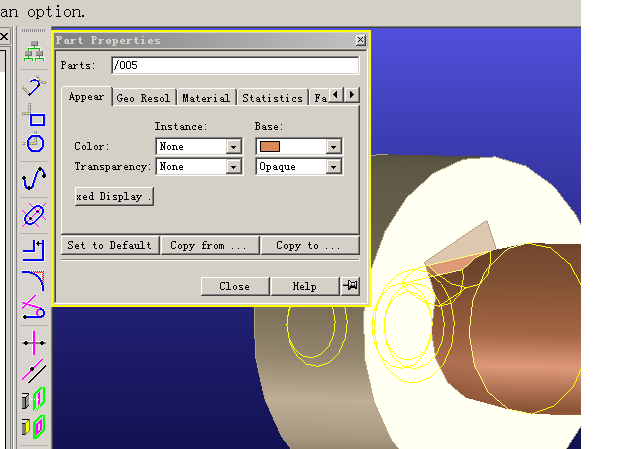Select the blue octagon polygon tool
This screenshot has width=640, height=449.
pyautogui.click(x=34, y=142)
